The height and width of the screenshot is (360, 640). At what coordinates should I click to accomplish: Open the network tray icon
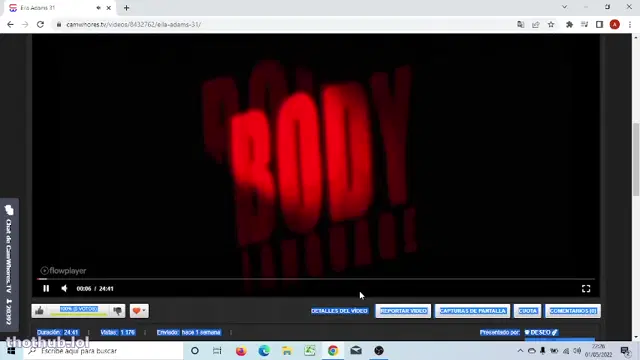click(566, 351)
